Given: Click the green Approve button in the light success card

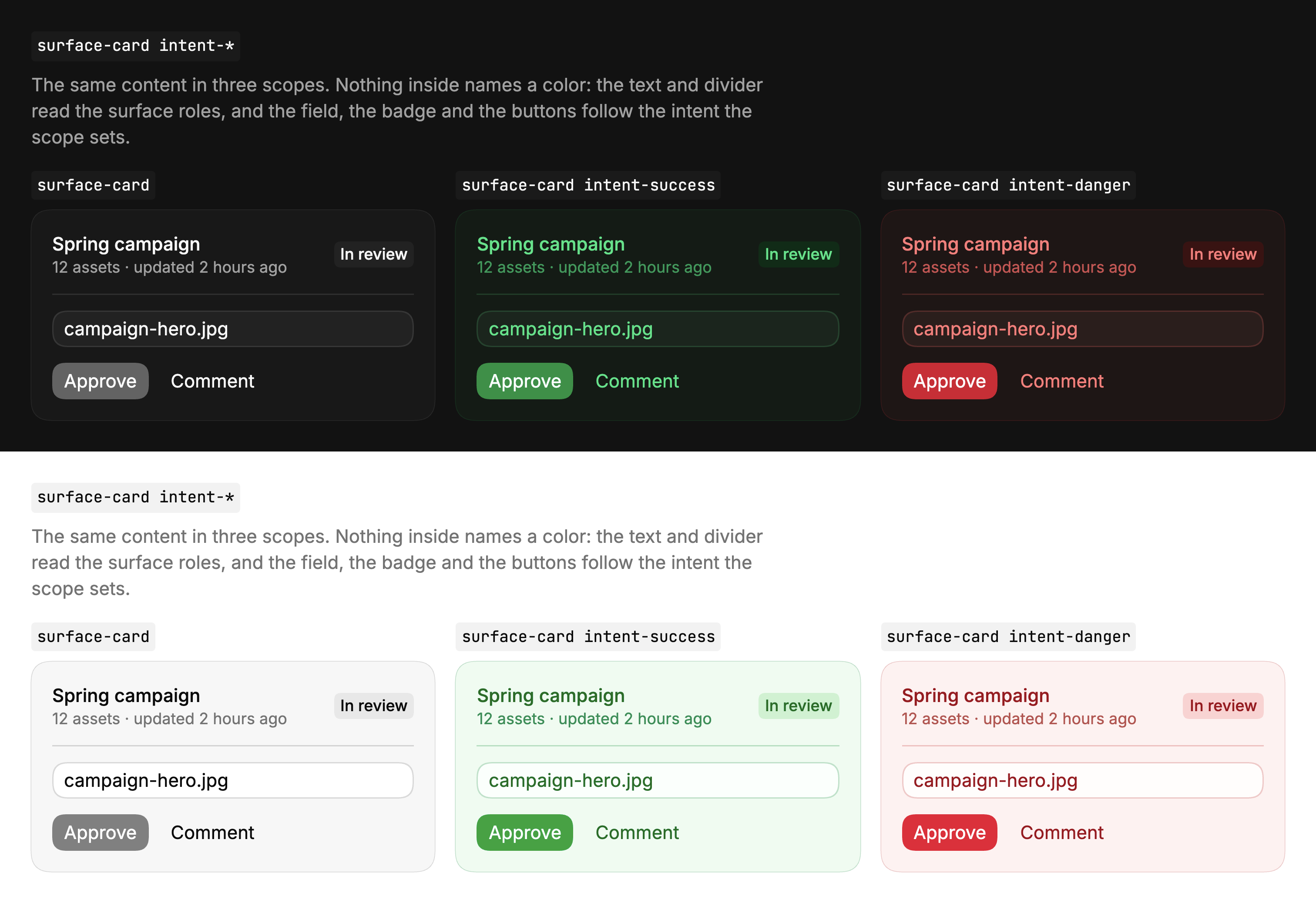Looking at the screenshot, I should pyautogui.click(x=525, y=832).
